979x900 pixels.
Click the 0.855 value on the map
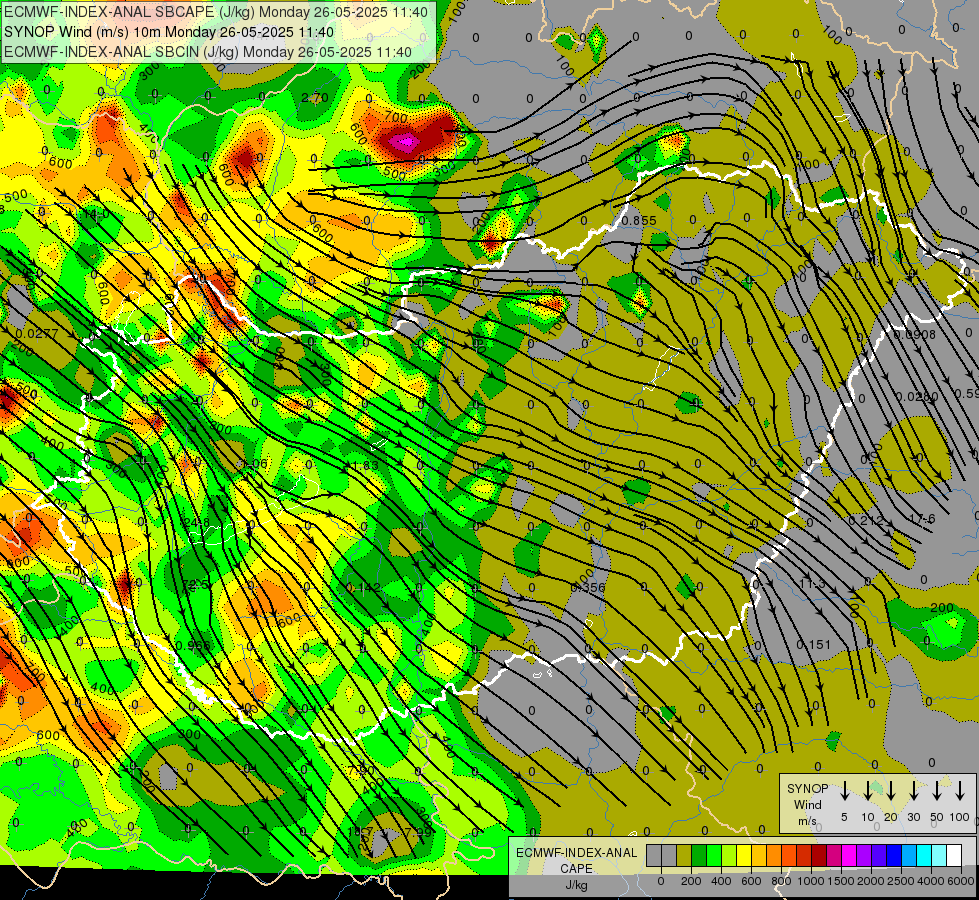coord(639,220)
